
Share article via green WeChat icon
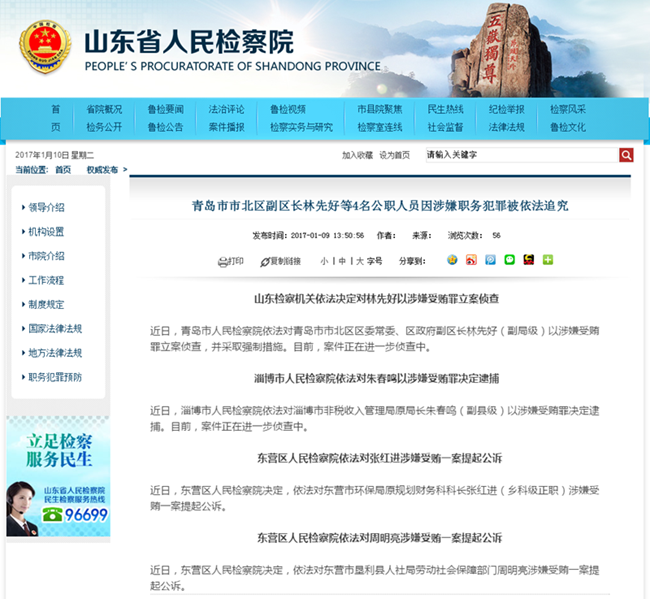(x=509, y=260)
